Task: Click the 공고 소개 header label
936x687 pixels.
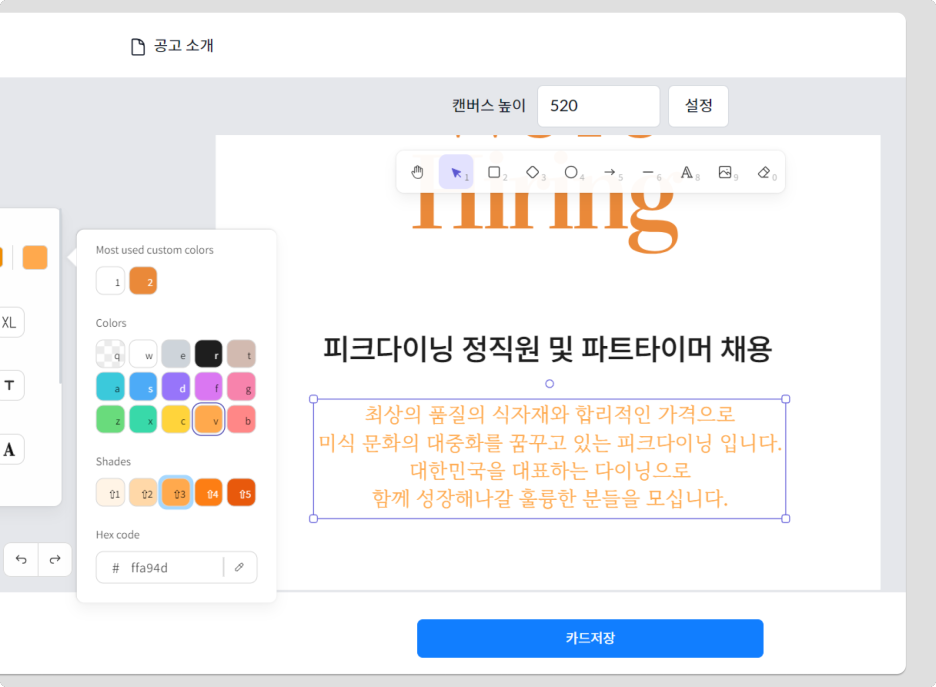Action: pyautogui.click(x=183, y=46)
